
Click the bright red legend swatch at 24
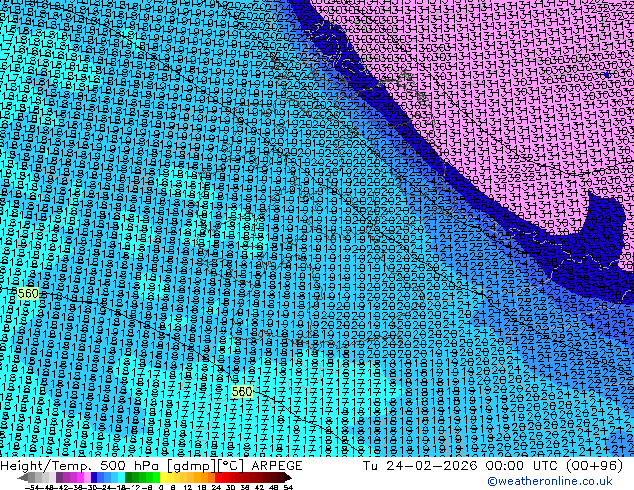click(x=218, y=477)
